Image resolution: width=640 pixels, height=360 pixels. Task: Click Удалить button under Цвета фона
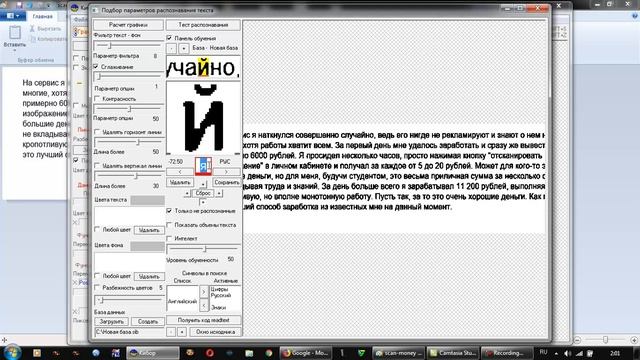click(149, 277)
